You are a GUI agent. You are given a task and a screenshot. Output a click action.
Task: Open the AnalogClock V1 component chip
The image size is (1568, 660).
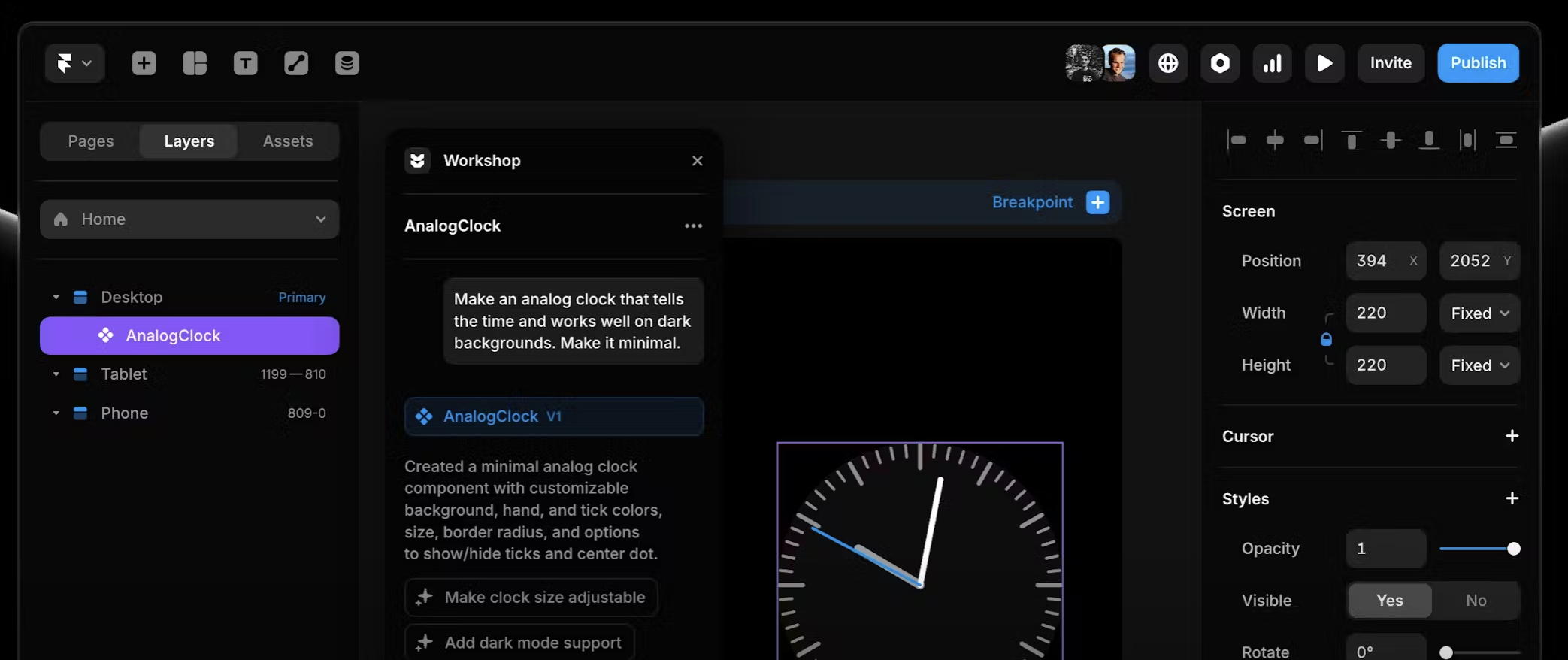pos(554,416)
